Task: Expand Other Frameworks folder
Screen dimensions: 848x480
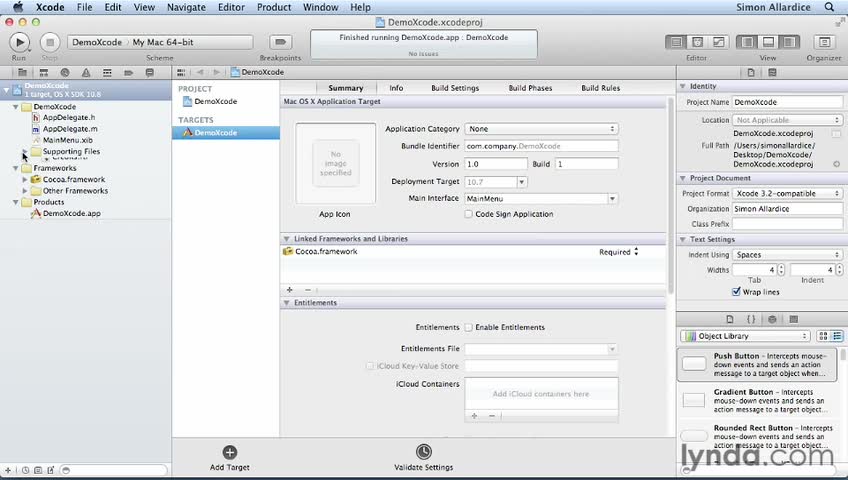Action: [x=25, y=191]
